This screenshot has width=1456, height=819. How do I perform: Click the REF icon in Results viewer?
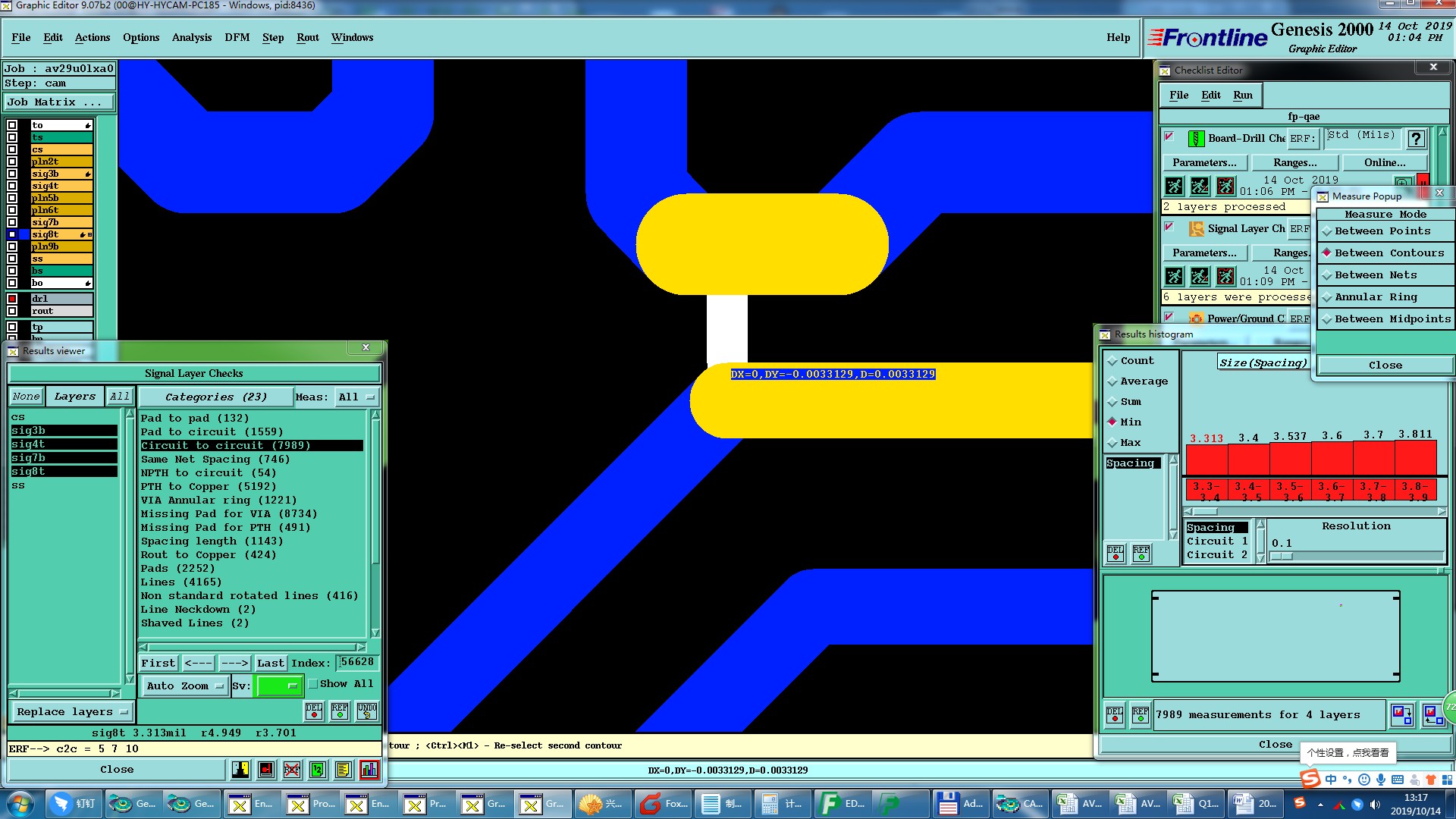coord(340,711)
